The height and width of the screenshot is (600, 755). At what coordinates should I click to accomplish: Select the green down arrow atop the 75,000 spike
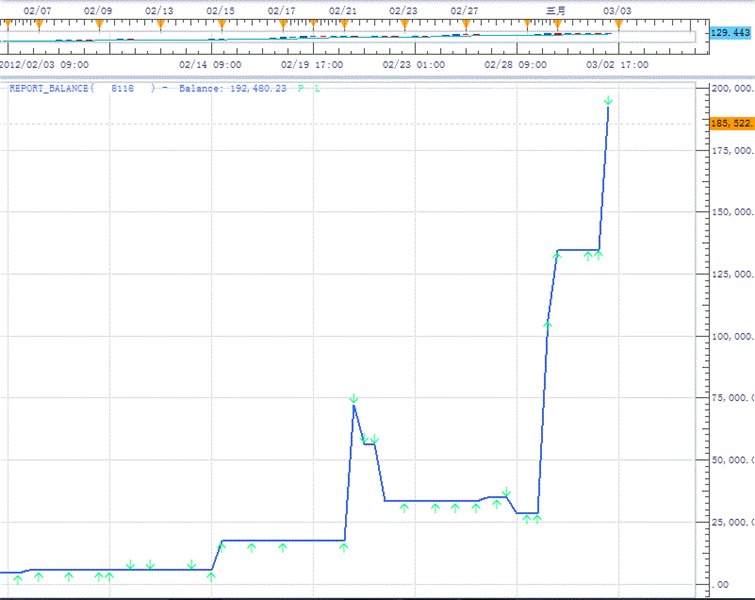354,399
